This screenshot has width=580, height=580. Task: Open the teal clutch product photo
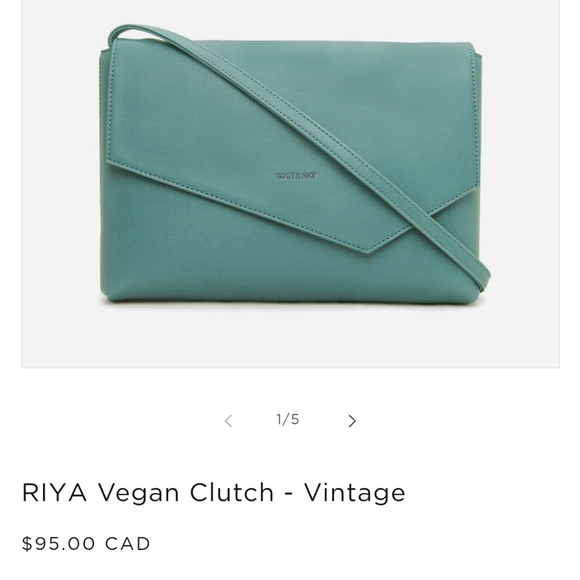290,184
